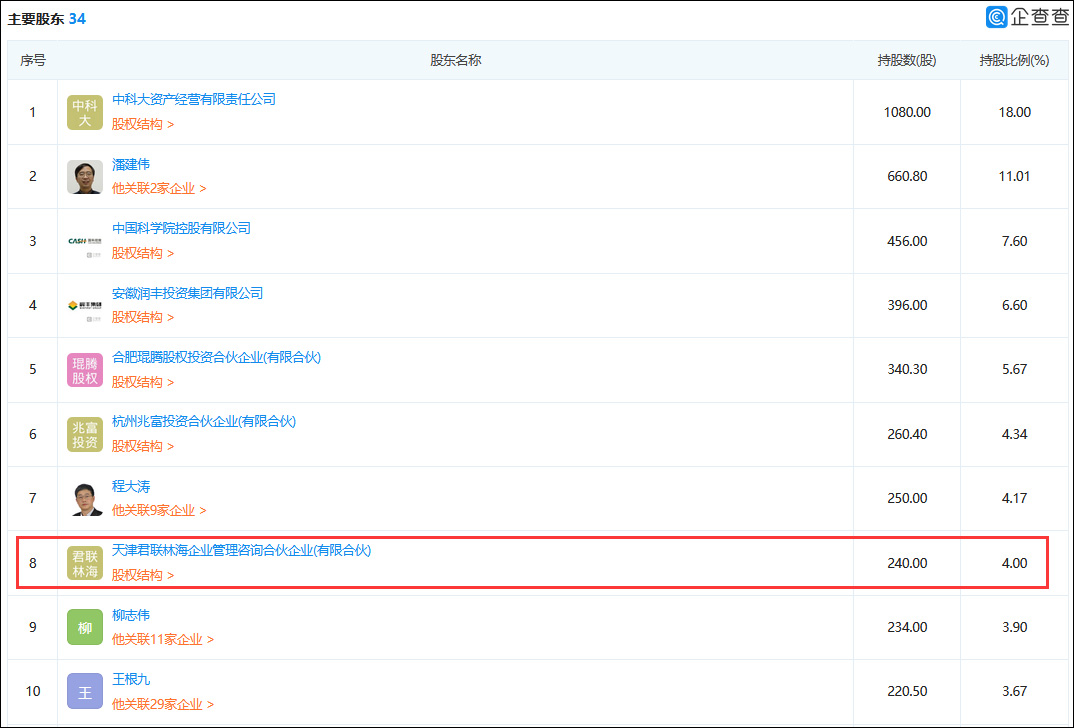Select the 250.00 shares cell
This screenshot has height=728, width=1074.
point(907,499)
